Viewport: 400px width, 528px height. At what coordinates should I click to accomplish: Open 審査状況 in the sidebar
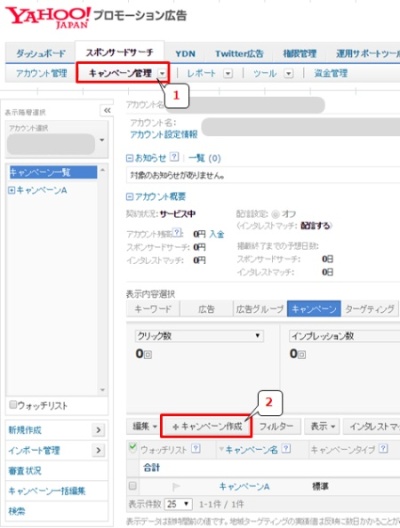click(25, 470)
